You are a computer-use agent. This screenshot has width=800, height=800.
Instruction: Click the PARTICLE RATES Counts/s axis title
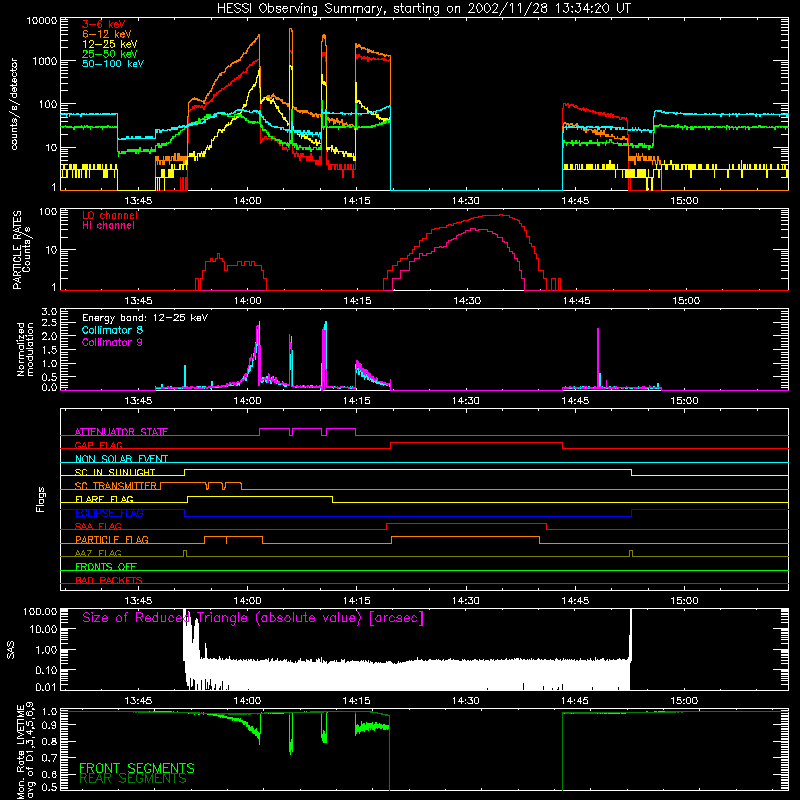coord(21,249)
